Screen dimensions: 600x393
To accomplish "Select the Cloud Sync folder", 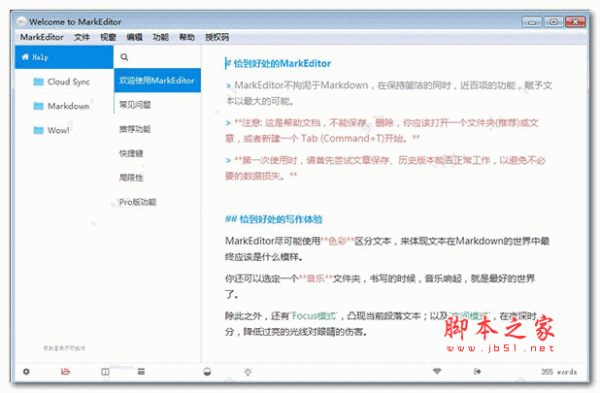I will [x=64, y=82].
